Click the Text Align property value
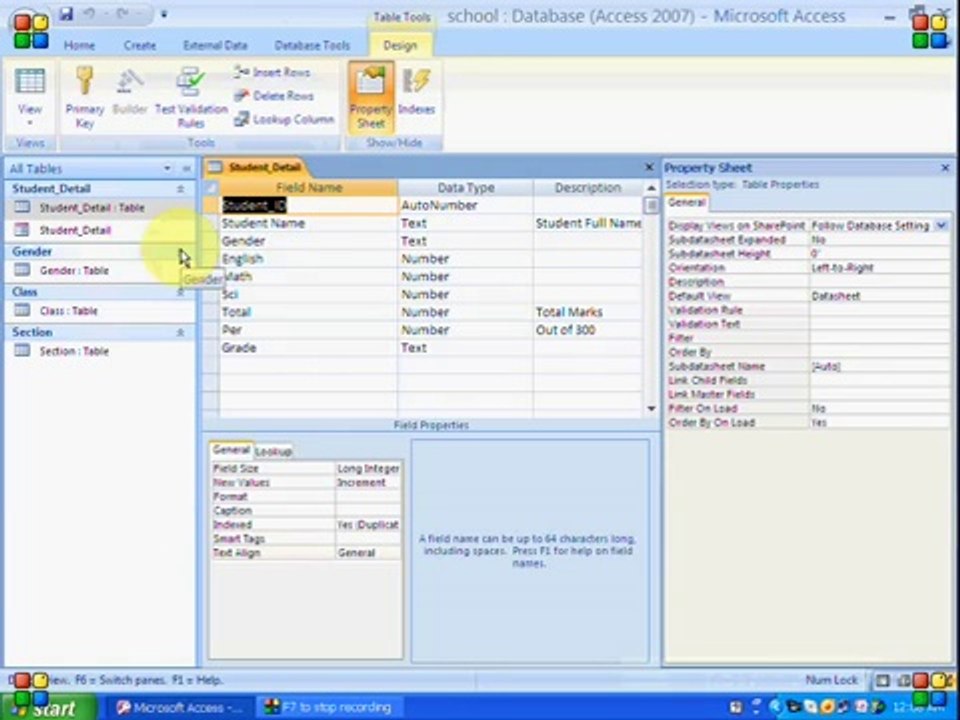Screen dimensions: 960x720 click(368, 553)
